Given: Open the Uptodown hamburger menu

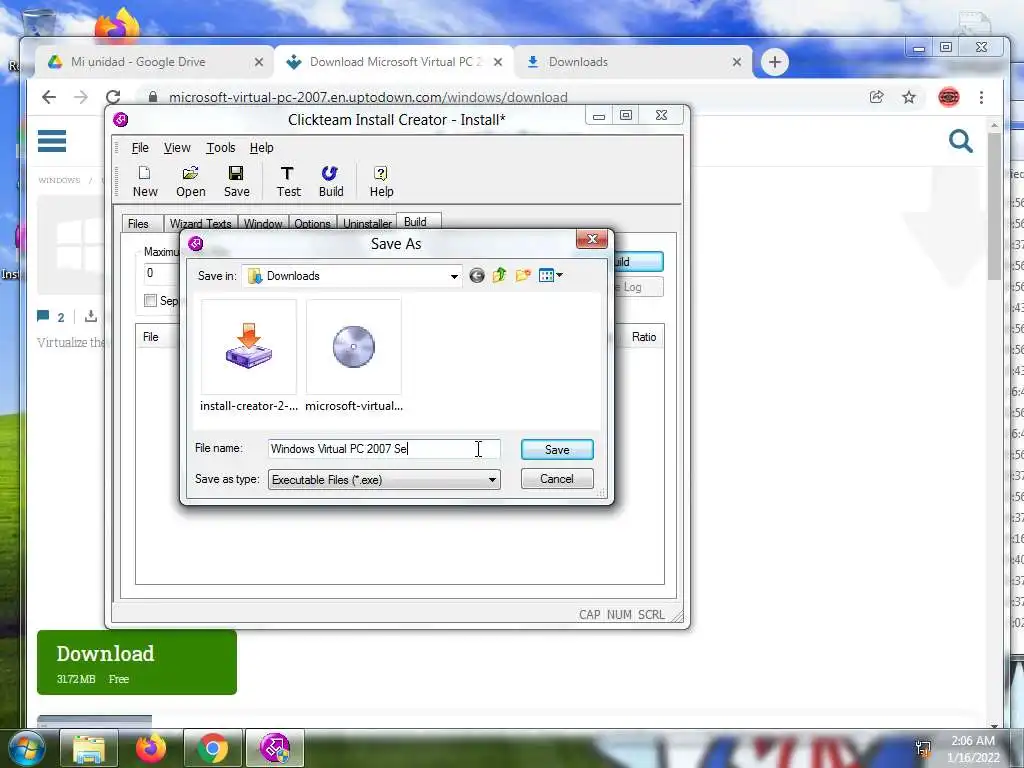Looking at the screenshot, I should click(x=52, y=140).
